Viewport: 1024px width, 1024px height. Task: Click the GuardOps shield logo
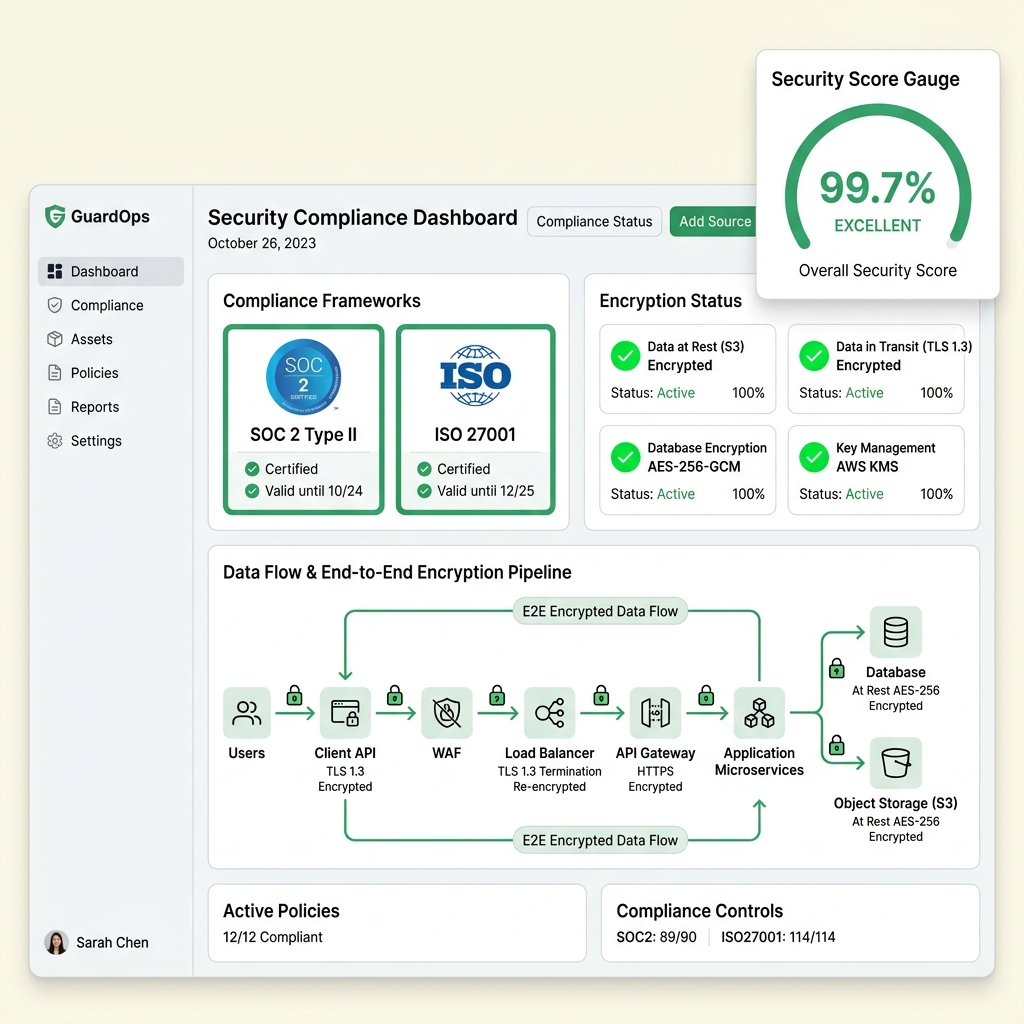pos(55,216)
